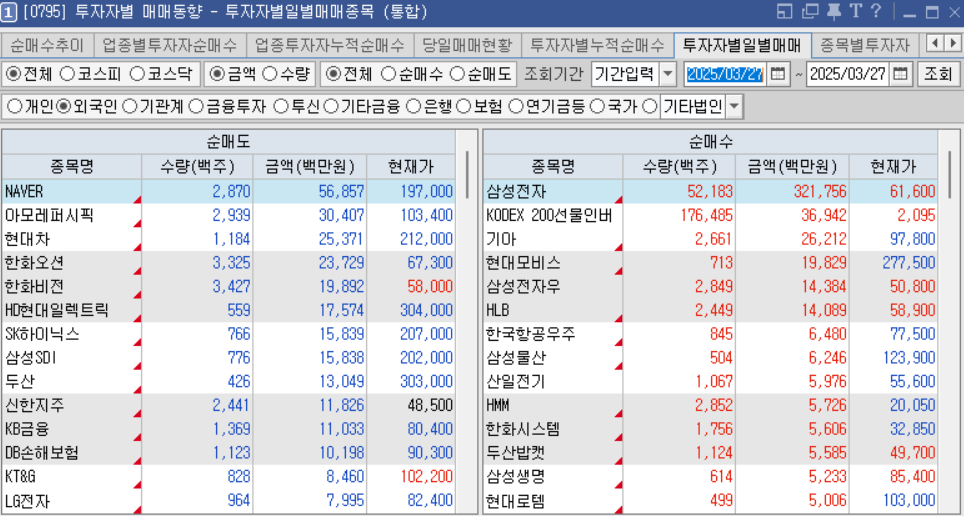Select the KB금융 row

[x=228, y=429]
